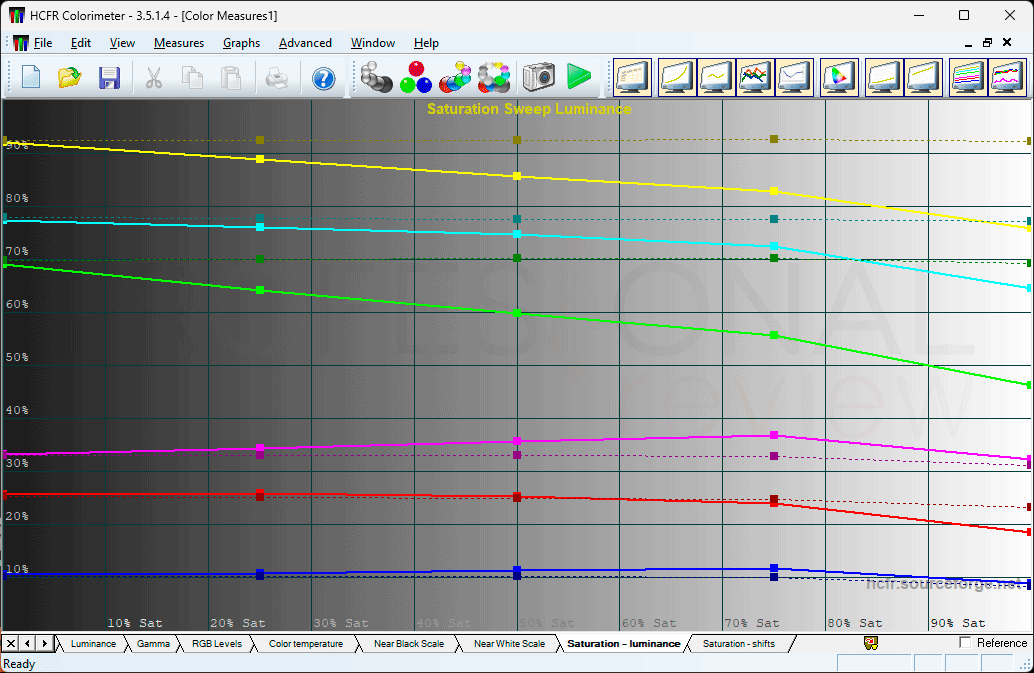
Task: Start continuous measures with the green play arrow
Action: (579, 77)
